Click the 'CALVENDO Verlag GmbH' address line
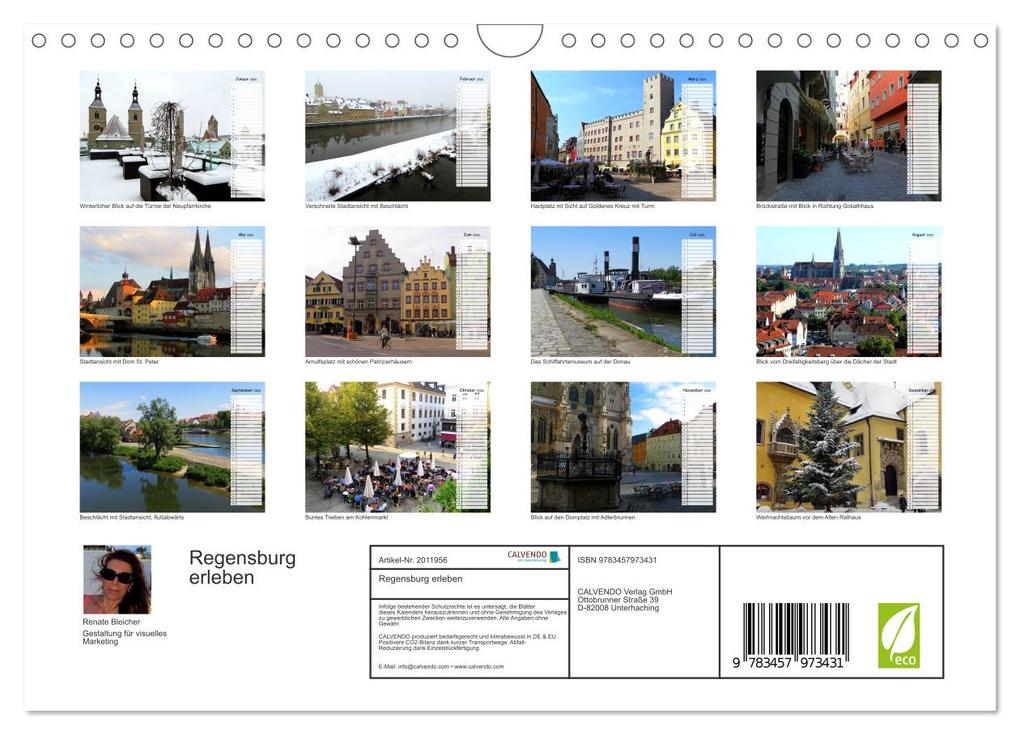This screenshot has width=1020, height=735. [625, 592]
